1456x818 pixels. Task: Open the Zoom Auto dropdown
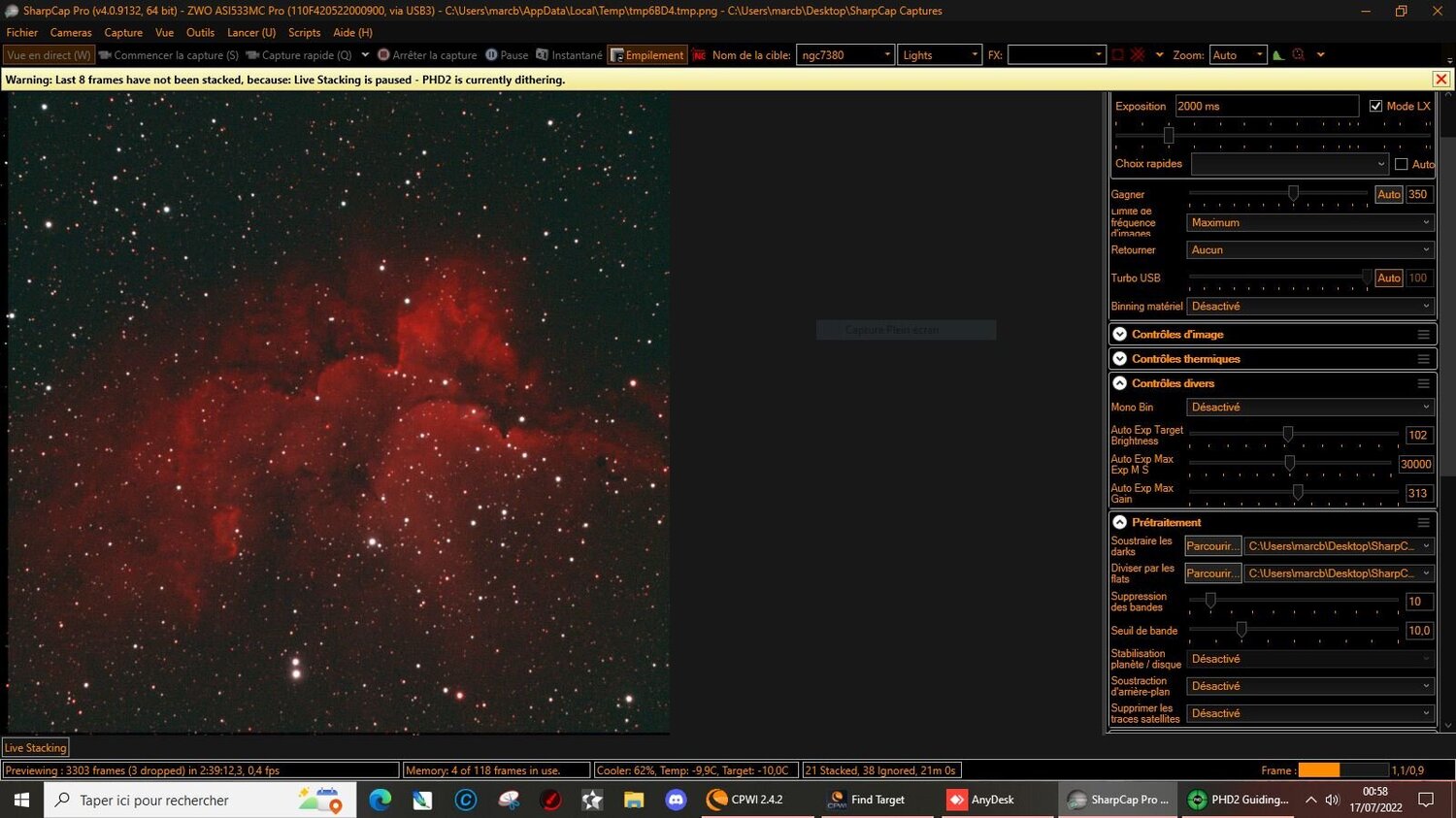click(1238, 55)
